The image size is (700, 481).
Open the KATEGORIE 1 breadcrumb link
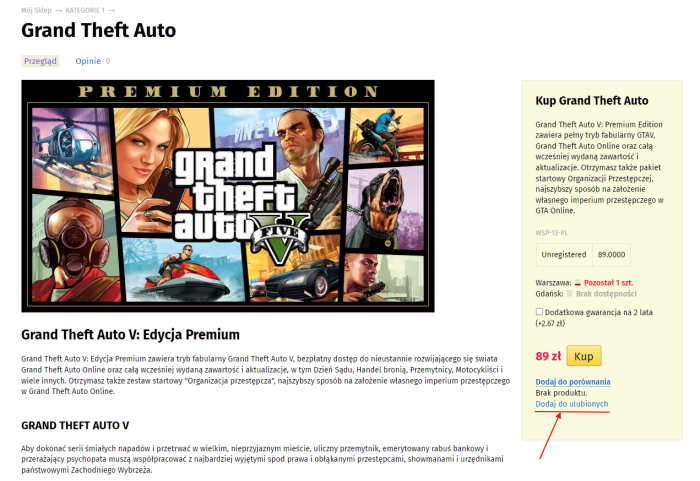point(85,10)
